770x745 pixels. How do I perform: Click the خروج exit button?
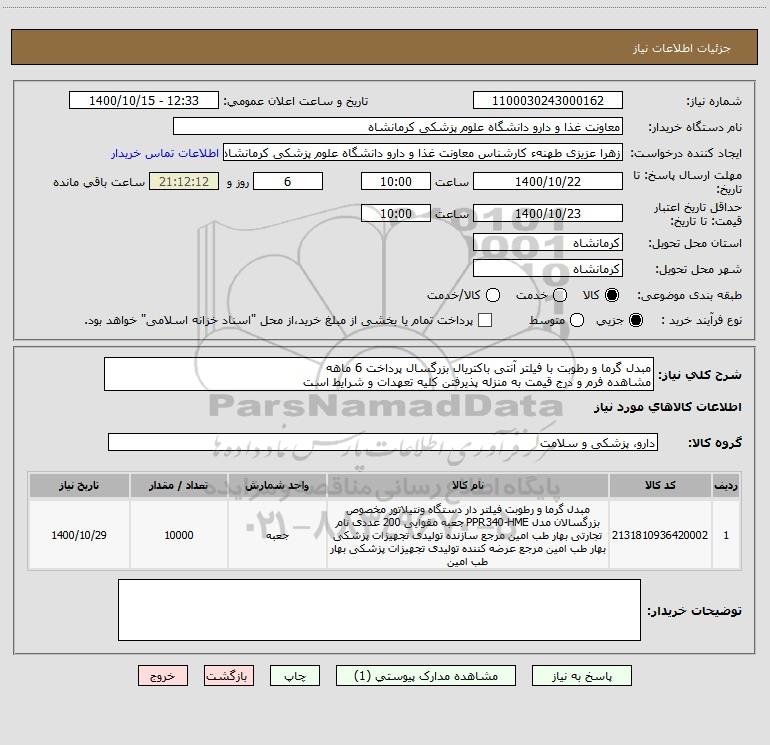click(163, 676)
